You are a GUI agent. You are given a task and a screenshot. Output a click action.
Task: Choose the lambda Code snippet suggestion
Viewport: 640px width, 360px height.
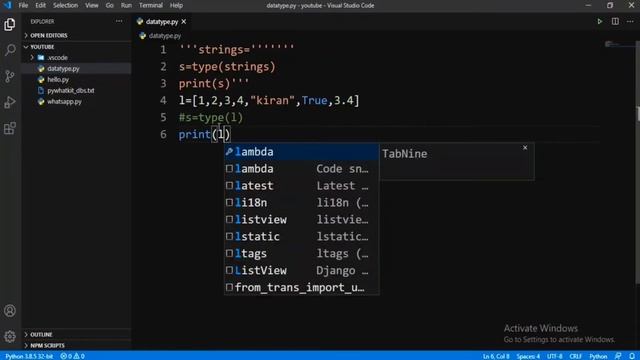click(302, 169)
